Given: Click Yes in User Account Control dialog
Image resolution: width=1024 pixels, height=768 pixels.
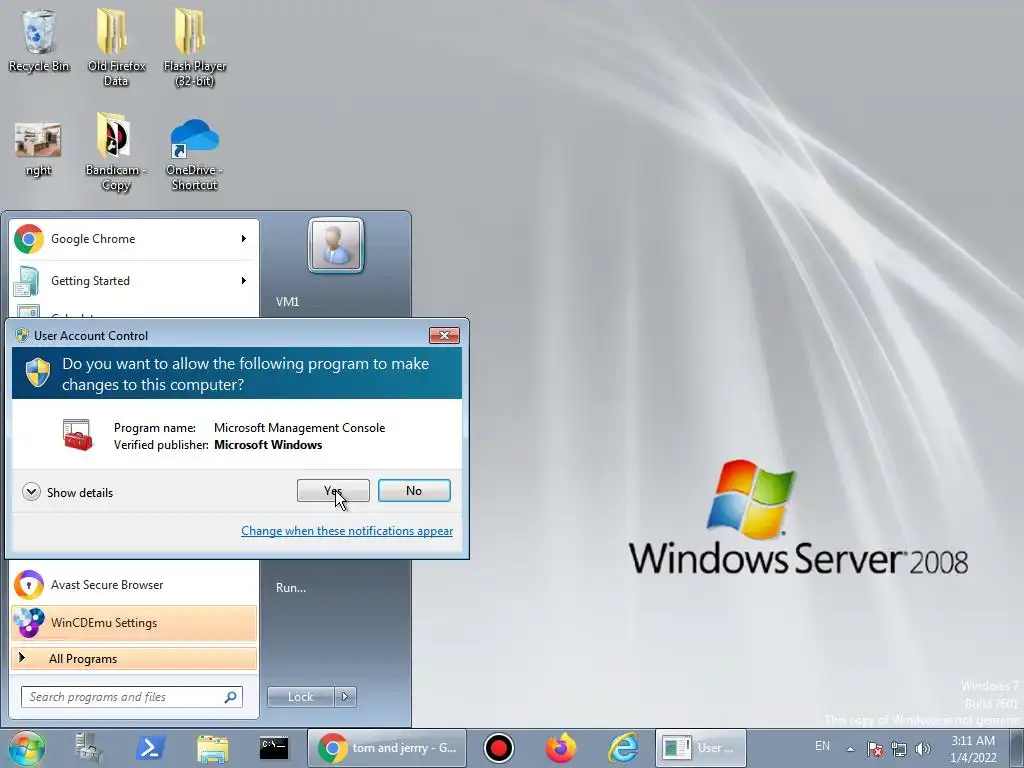Looking at the screenshot, I should pos(333,490).
